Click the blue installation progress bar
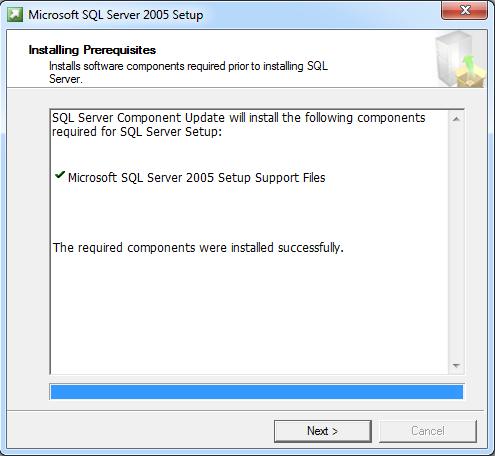The height and width of the screenshot is (456, 495). pos(257,392)
